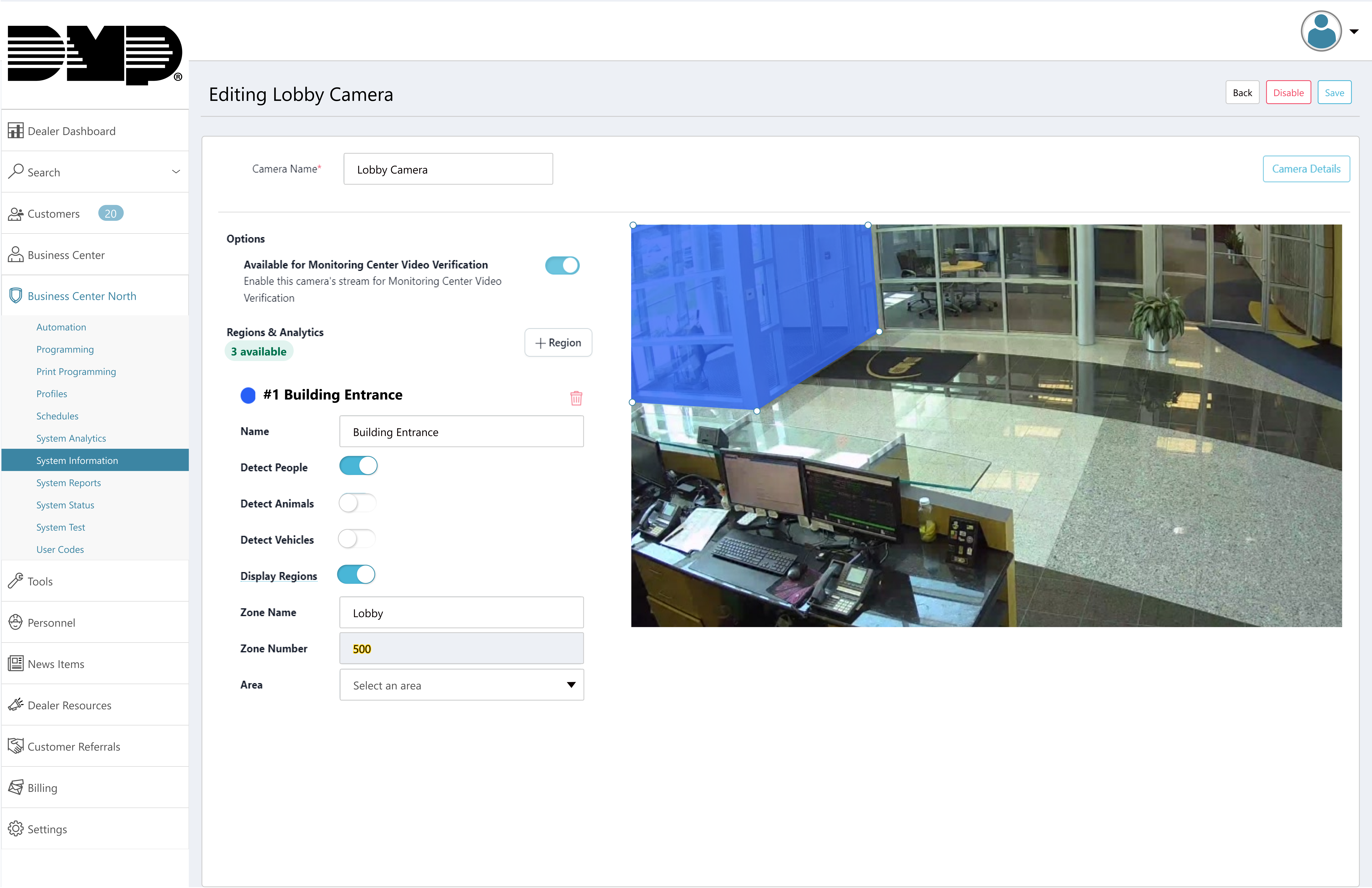Enable the Detect Vehicles switch
Screen dimensions: 1372x888
tap(357, 539)
